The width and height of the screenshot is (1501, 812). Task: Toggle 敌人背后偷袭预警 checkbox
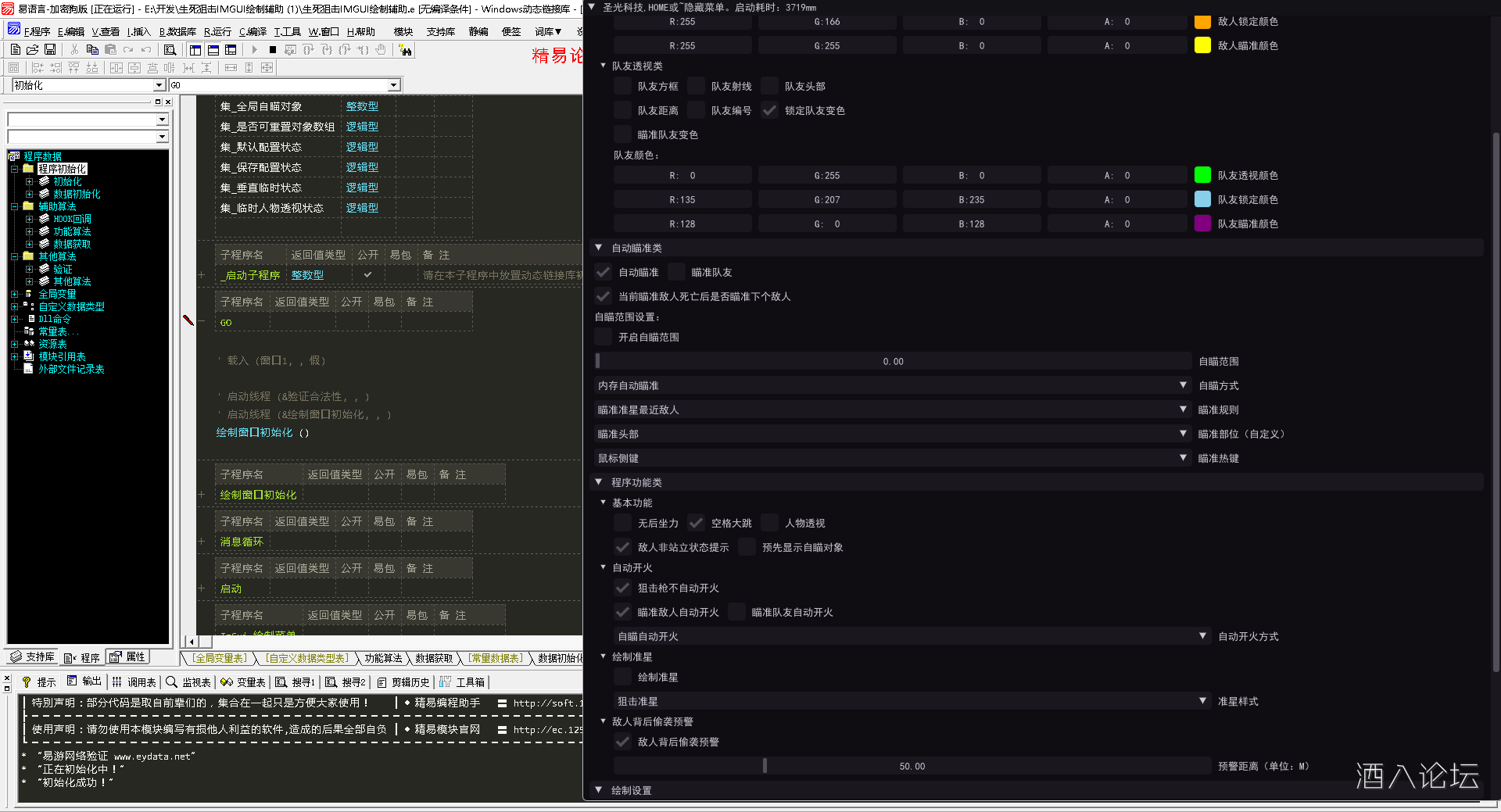(622, 742)
